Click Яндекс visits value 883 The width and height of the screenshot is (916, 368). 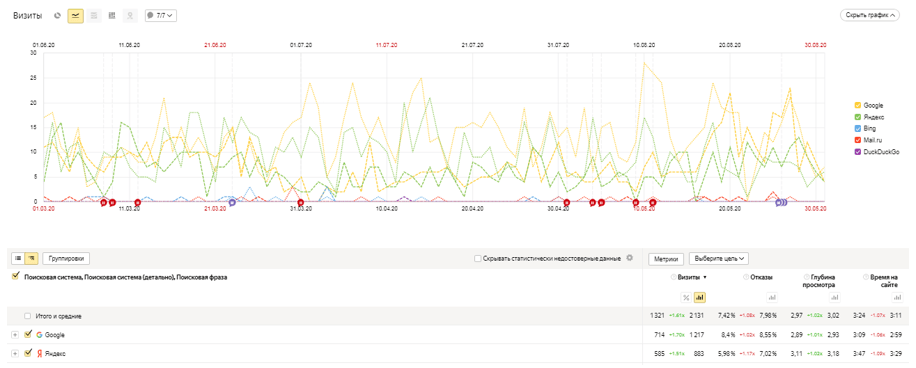coord(700,353)
